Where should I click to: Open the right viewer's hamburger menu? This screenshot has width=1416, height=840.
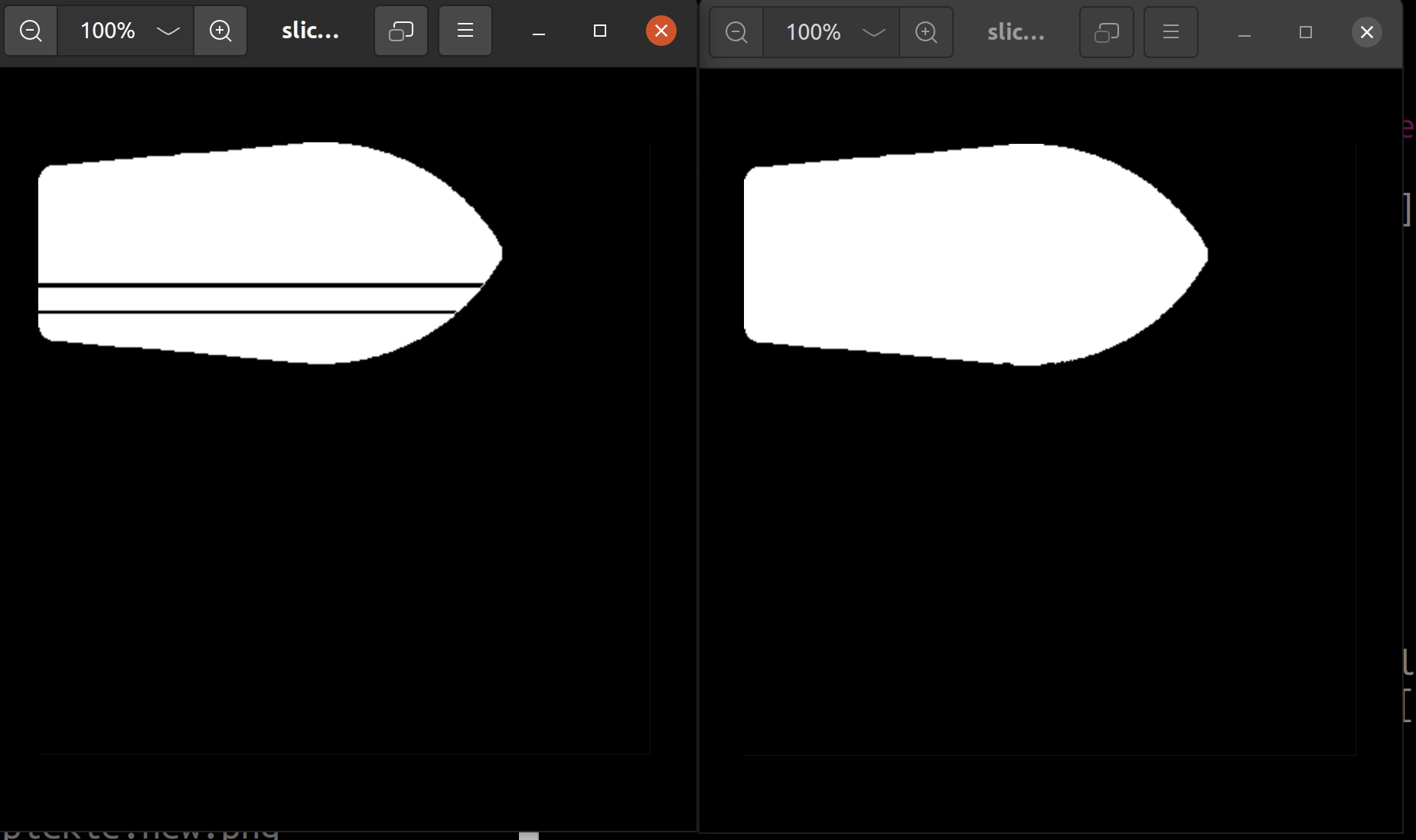click(1170, 32)
